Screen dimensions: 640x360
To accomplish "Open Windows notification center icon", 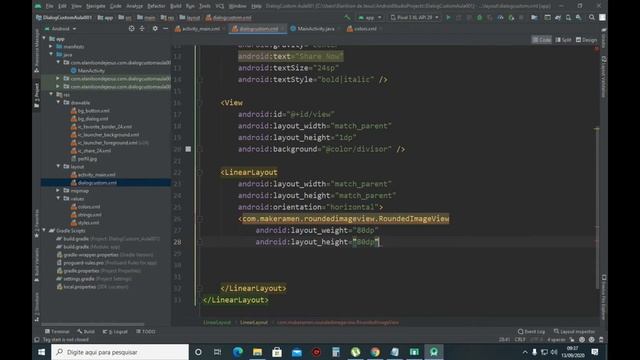I will pyautogui.click(x=595, y=352).
